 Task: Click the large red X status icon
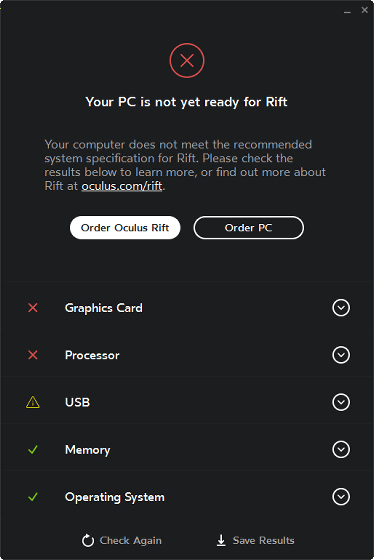[x=187, y=60]
